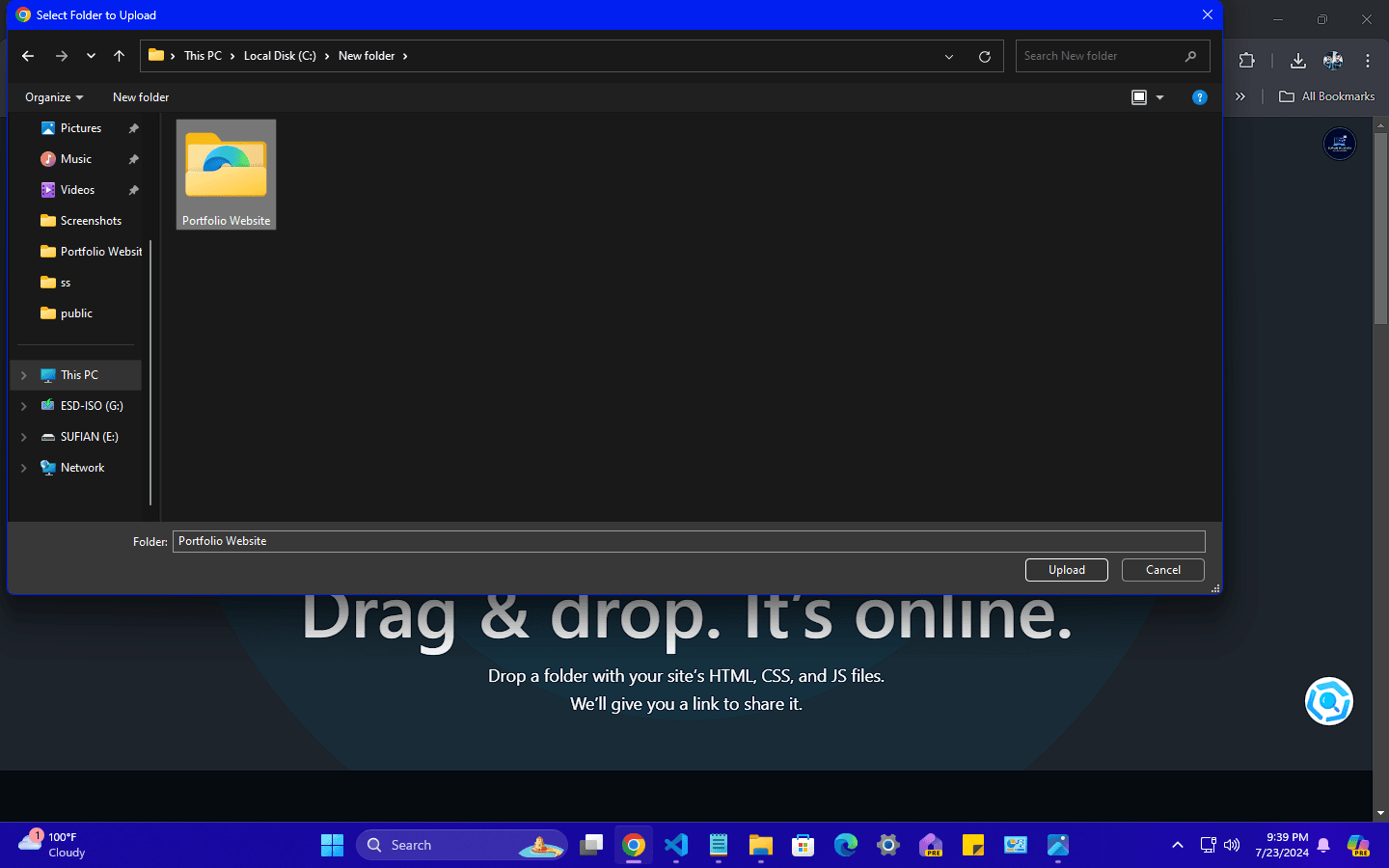Click taskbar Search box
Screen dimensions: 1389x868
coord(463,845)
